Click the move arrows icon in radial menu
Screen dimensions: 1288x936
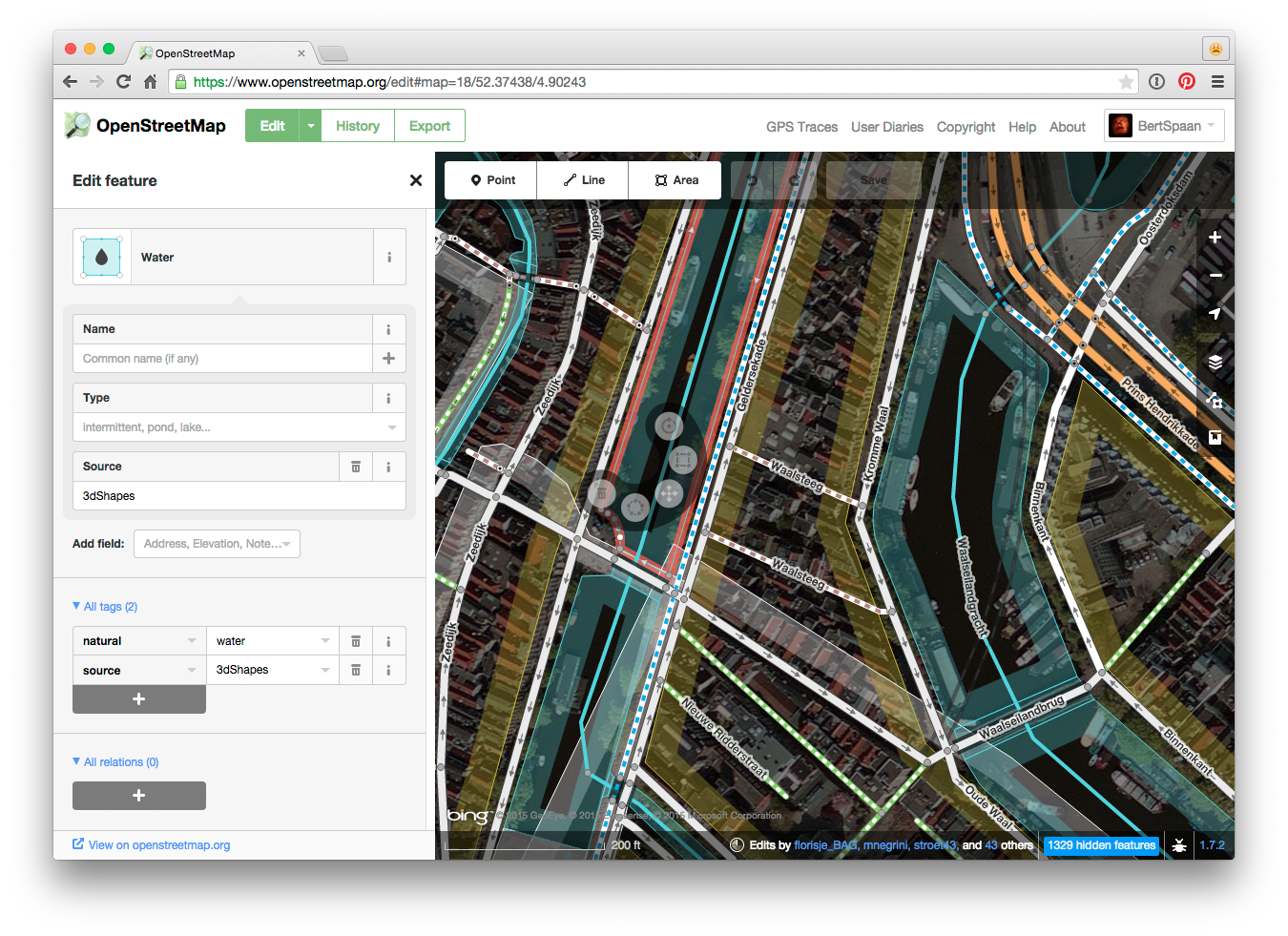[669, 493]
